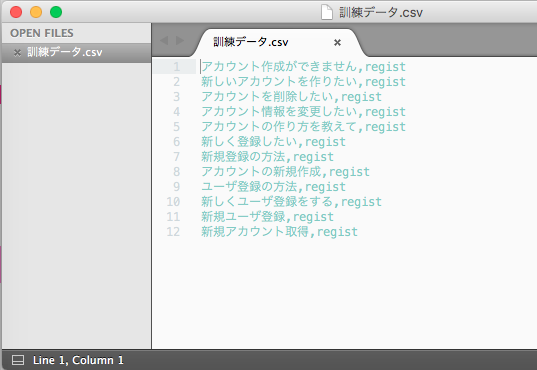Click the OPEN FILES sidebar header
Image resolution: width=537 pixels, height=370 pixels.
pos(42,33)
